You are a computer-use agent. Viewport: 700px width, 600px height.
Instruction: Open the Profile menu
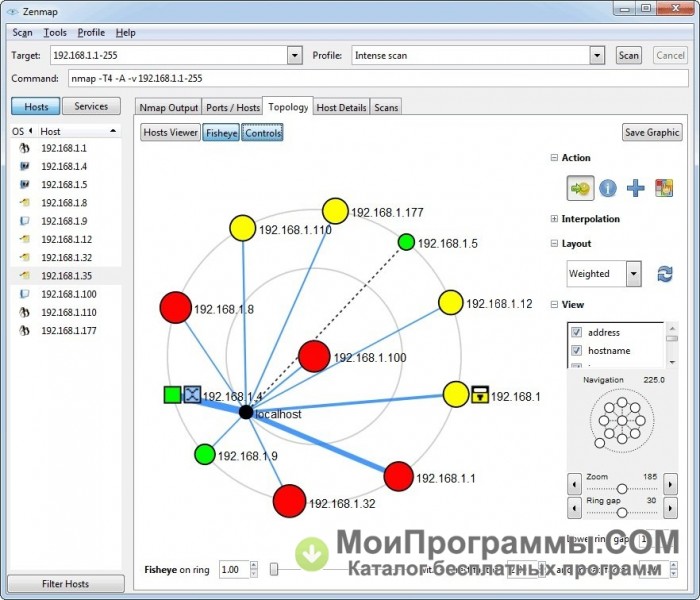pos(91,33)
